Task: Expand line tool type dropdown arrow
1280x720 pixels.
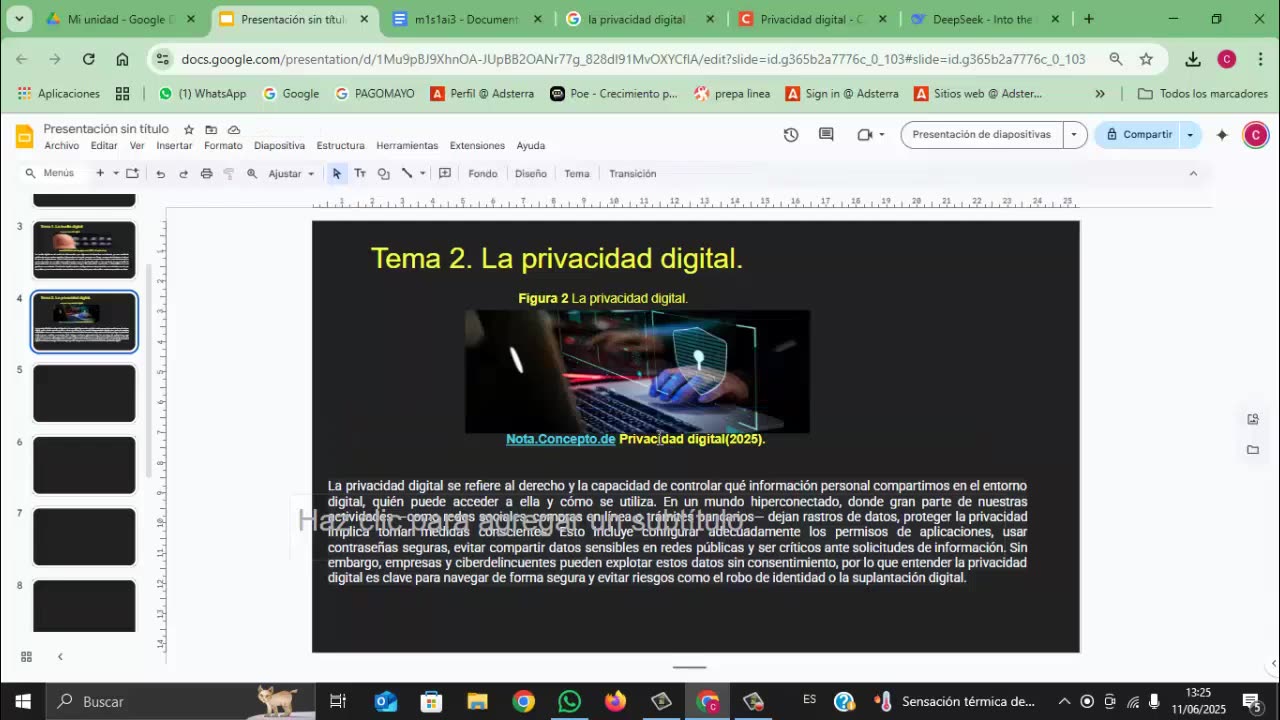Action: [x=422, y=173]
